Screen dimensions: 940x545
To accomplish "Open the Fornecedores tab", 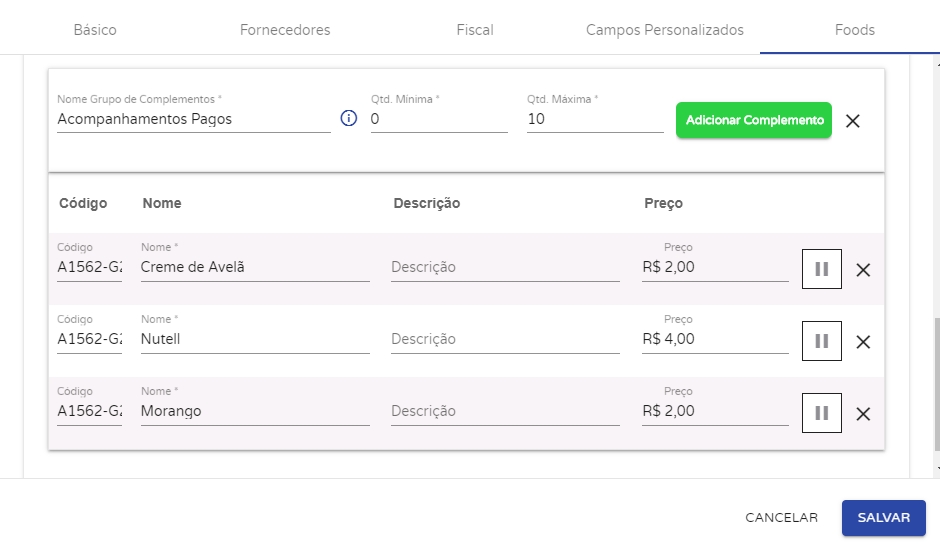I will [285, 30].
